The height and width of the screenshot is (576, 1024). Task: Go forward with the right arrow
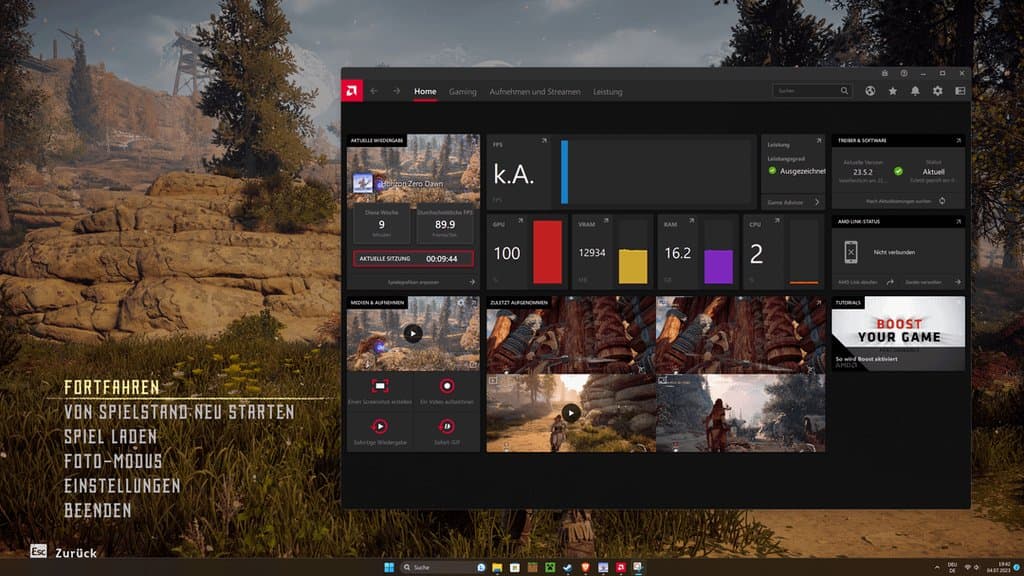396,91
